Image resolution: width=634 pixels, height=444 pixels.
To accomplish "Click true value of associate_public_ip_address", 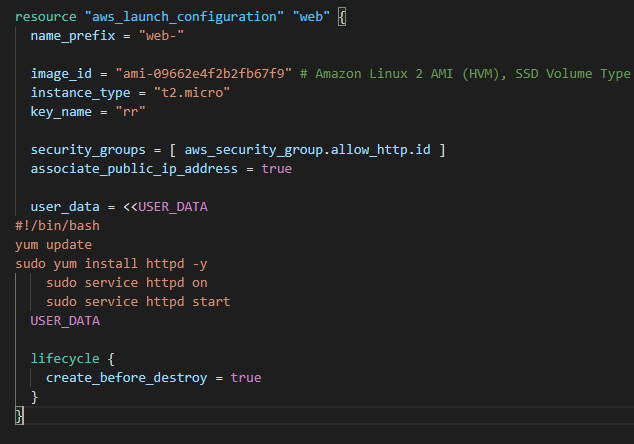I will [x=277, y=169].
